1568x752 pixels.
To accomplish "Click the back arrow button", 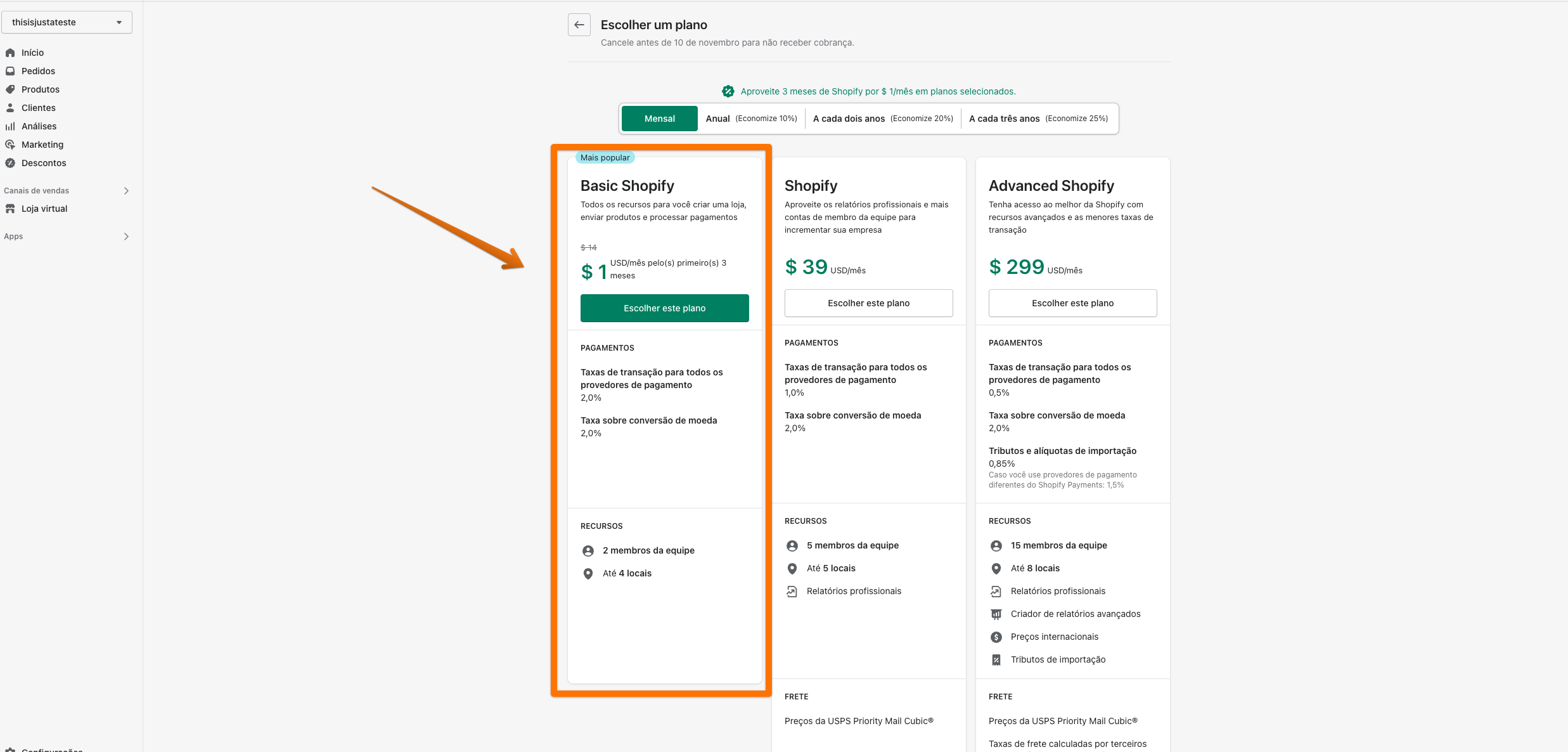I will click(579, 25).
